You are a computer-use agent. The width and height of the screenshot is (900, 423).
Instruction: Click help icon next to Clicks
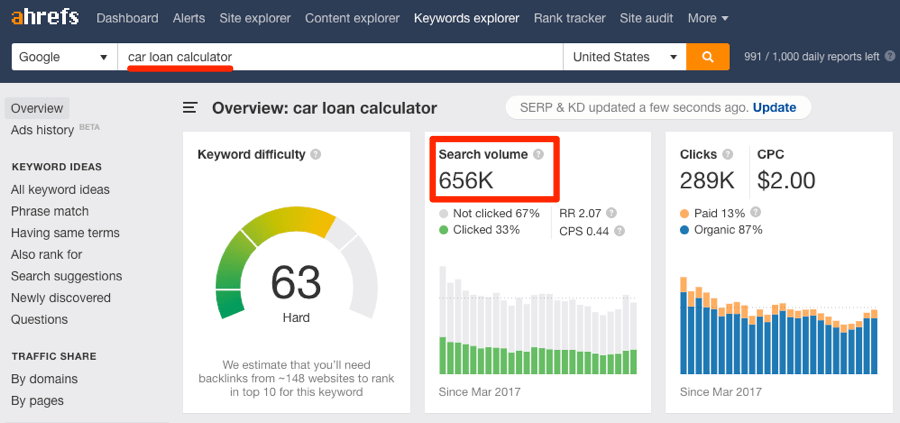(x=727, y=154)
